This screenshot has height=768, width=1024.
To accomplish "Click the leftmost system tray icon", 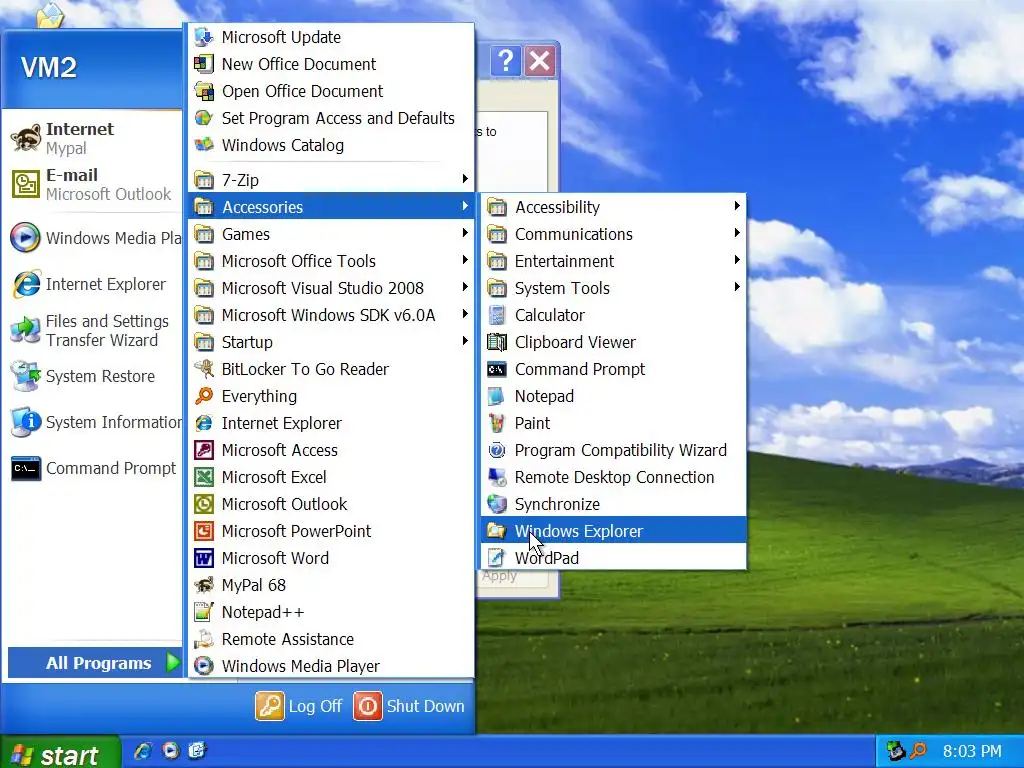I will click(895, 751).
